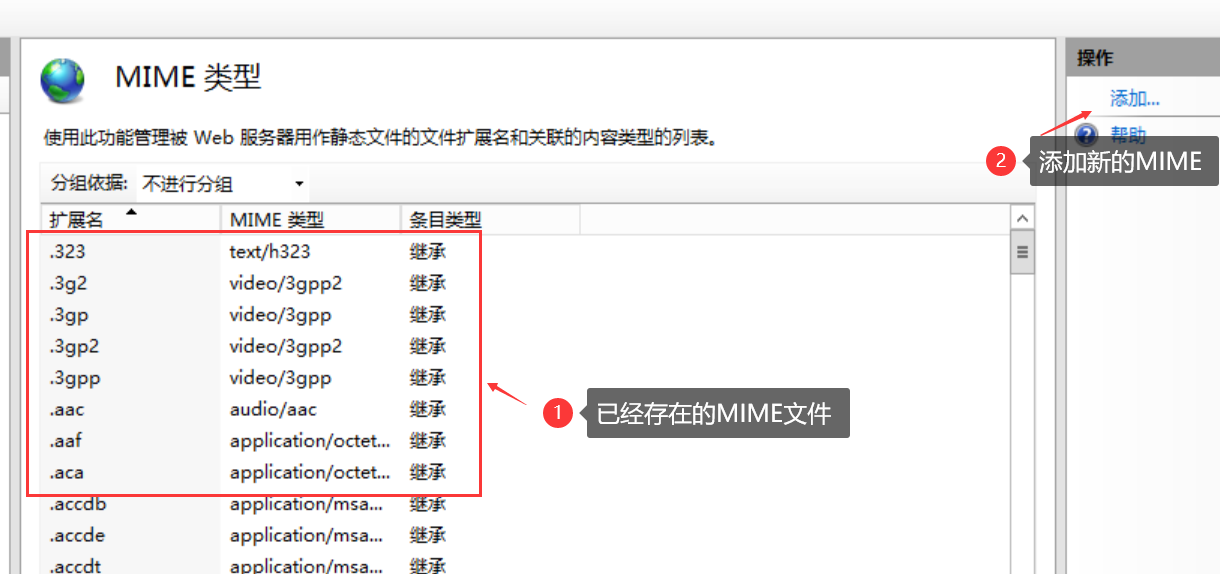Open the 分组依据 dropdown showing 不进行分组
The image size is (1220, 574).
coord(224,184)
